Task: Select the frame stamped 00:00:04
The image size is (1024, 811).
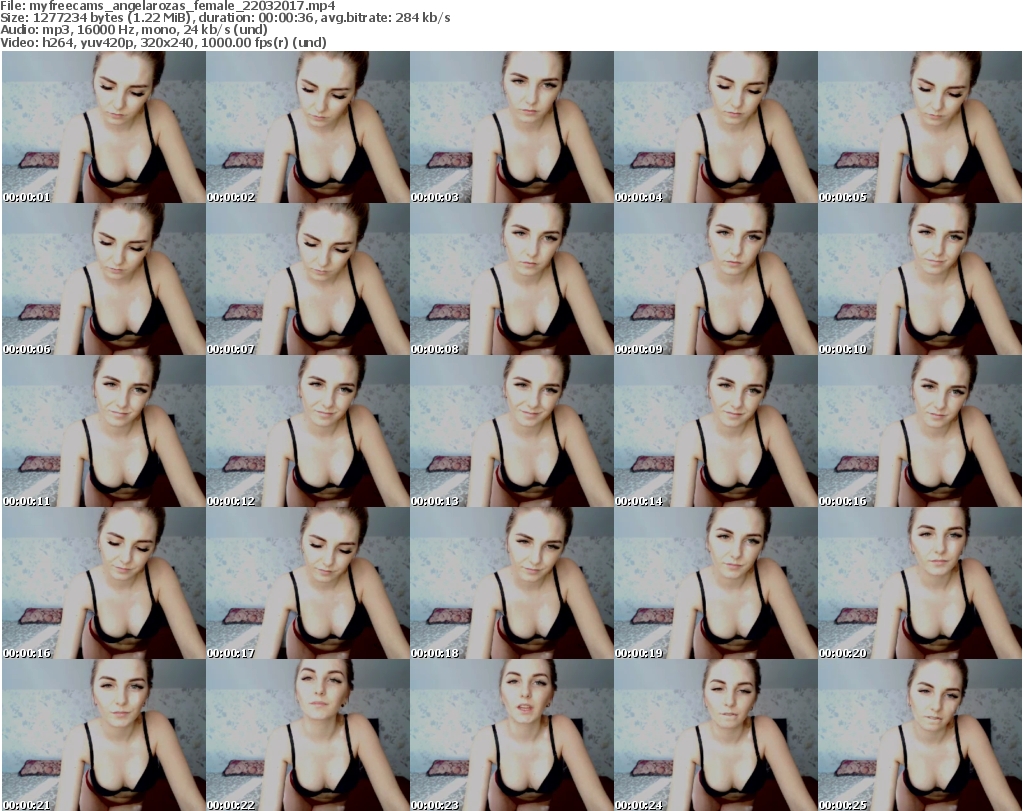Action: [x=716, y=127]
